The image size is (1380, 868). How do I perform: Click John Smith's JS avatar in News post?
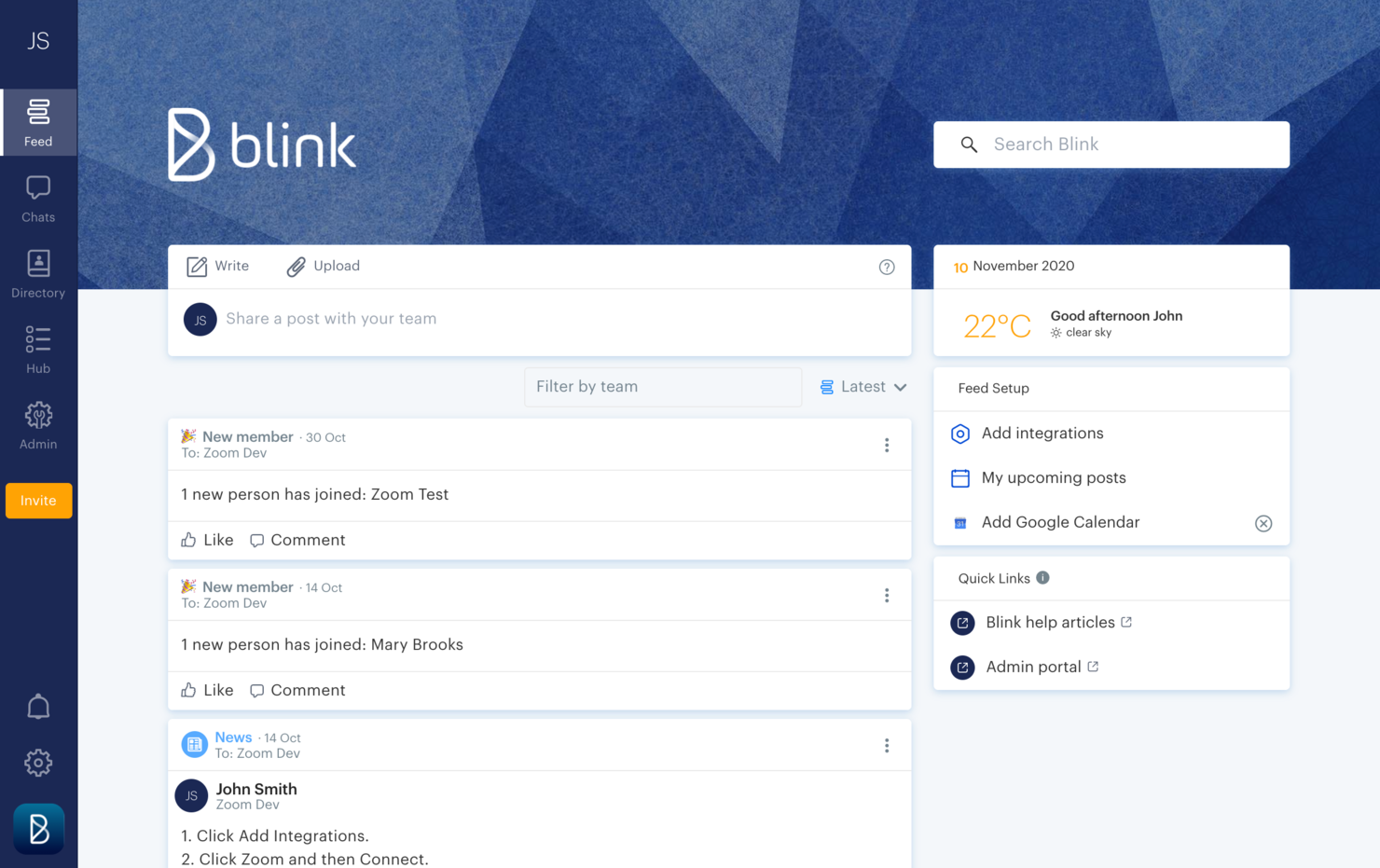click(x=191, y=795)
